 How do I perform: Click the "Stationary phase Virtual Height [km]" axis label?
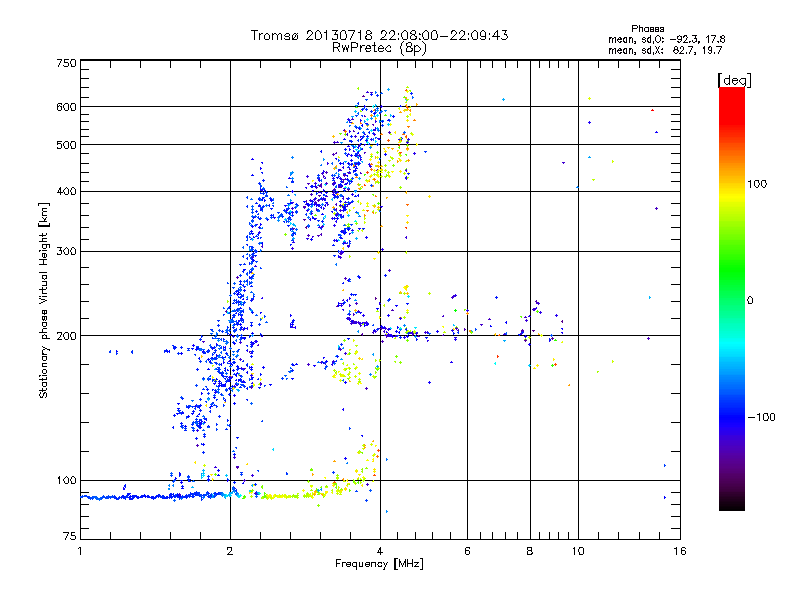pos(44,300)
